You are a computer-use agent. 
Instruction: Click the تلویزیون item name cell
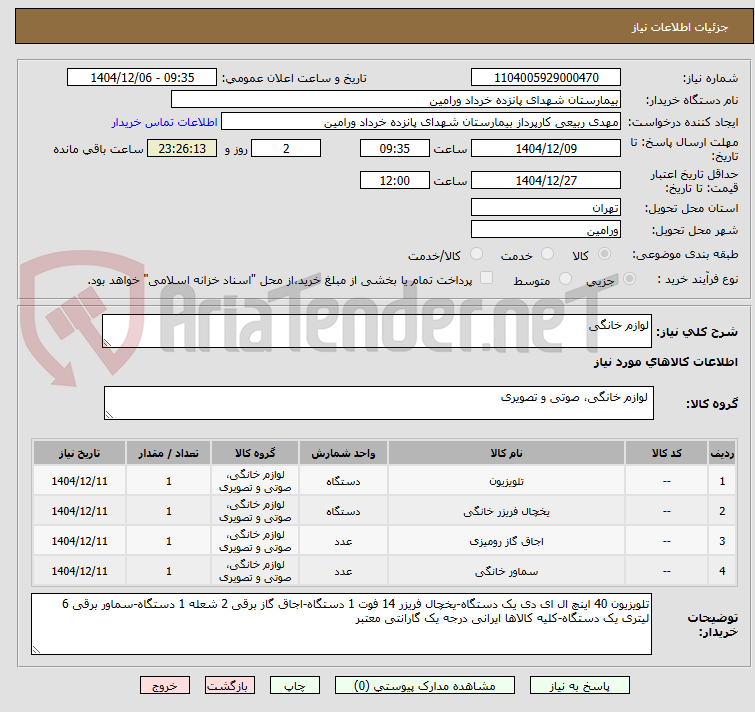pos(506,481)
